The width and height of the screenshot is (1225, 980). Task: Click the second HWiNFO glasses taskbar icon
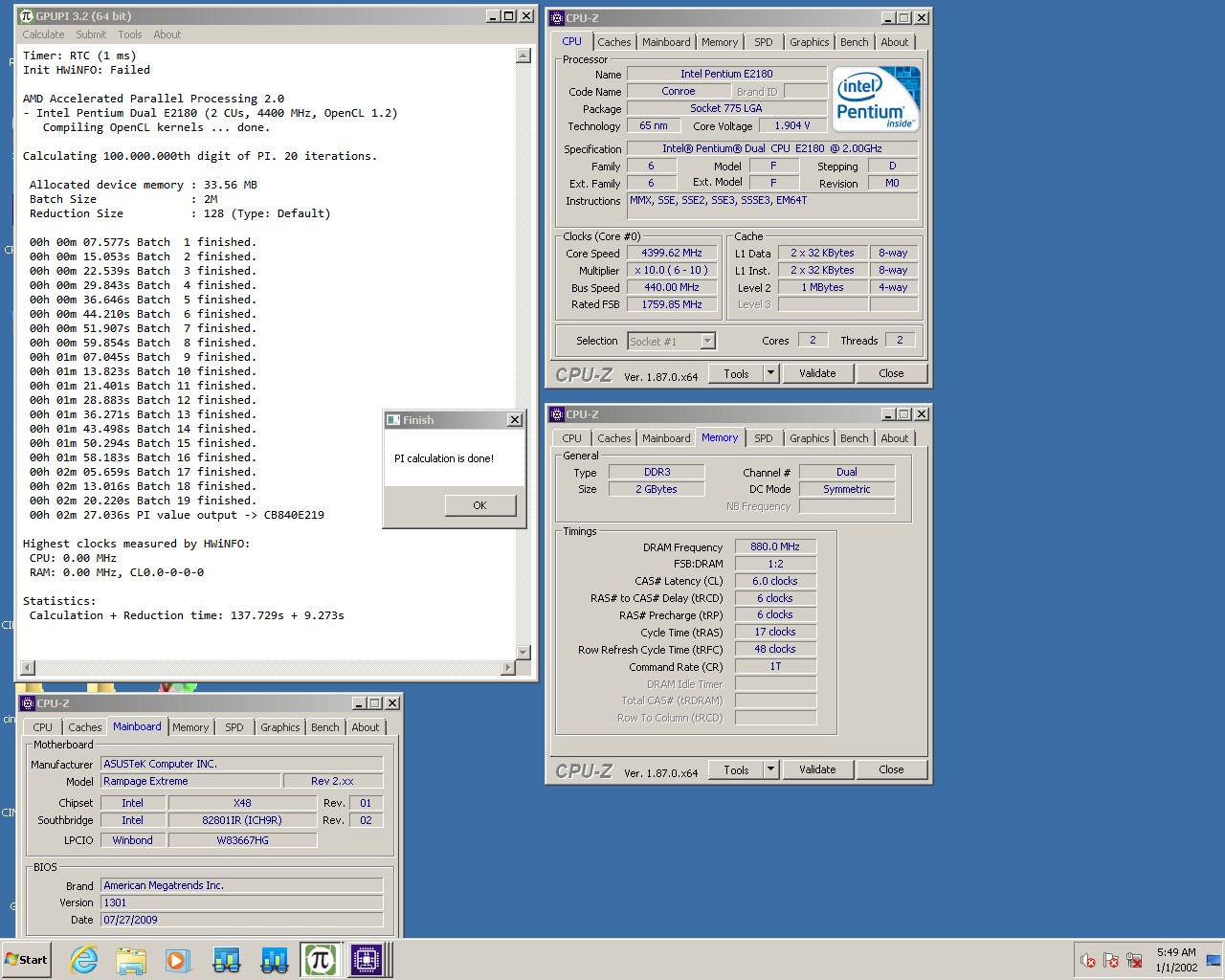(x=274, y=960)
